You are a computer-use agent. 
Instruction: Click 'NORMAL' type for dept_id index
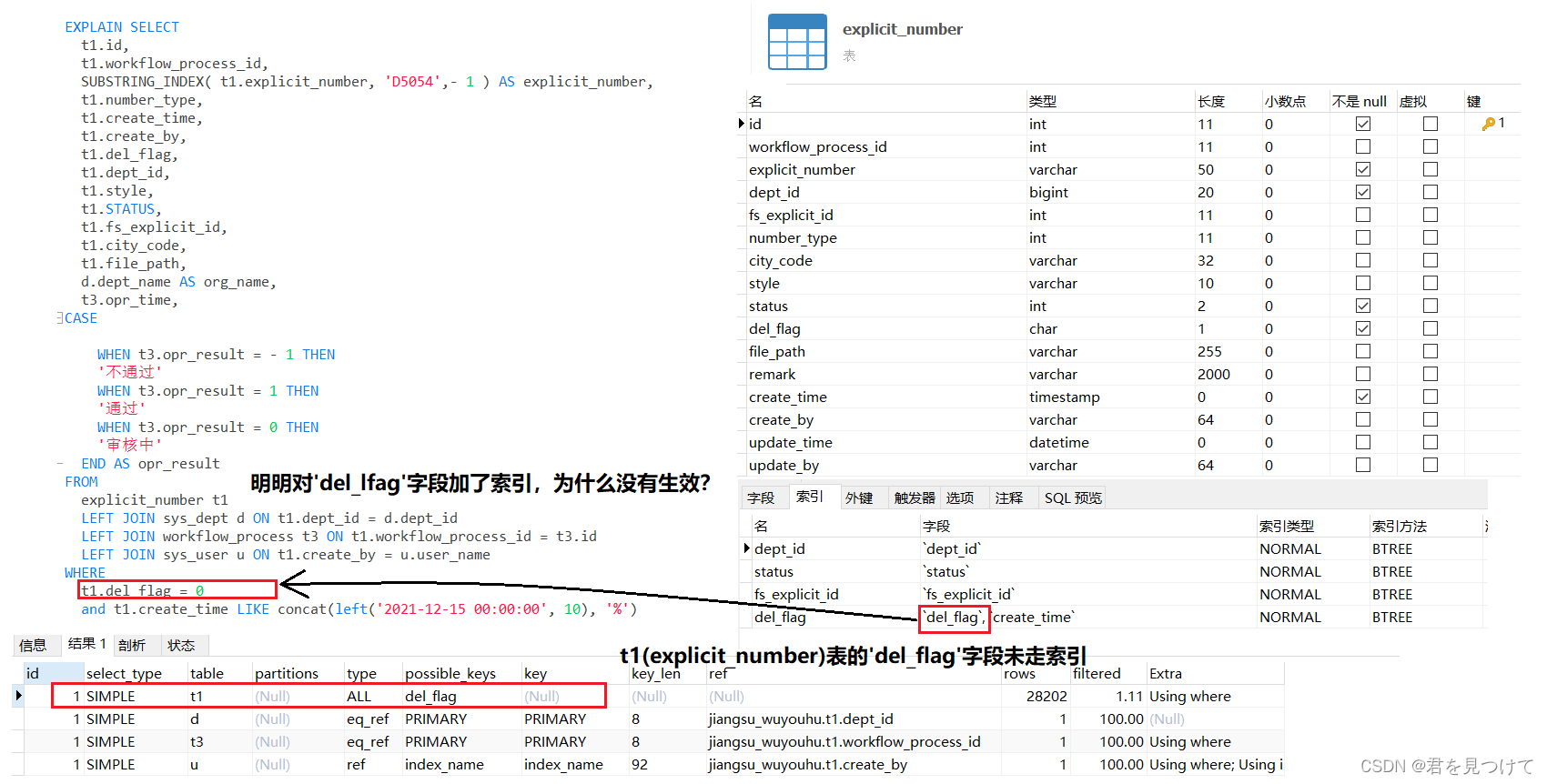[x=1290, y=548]
